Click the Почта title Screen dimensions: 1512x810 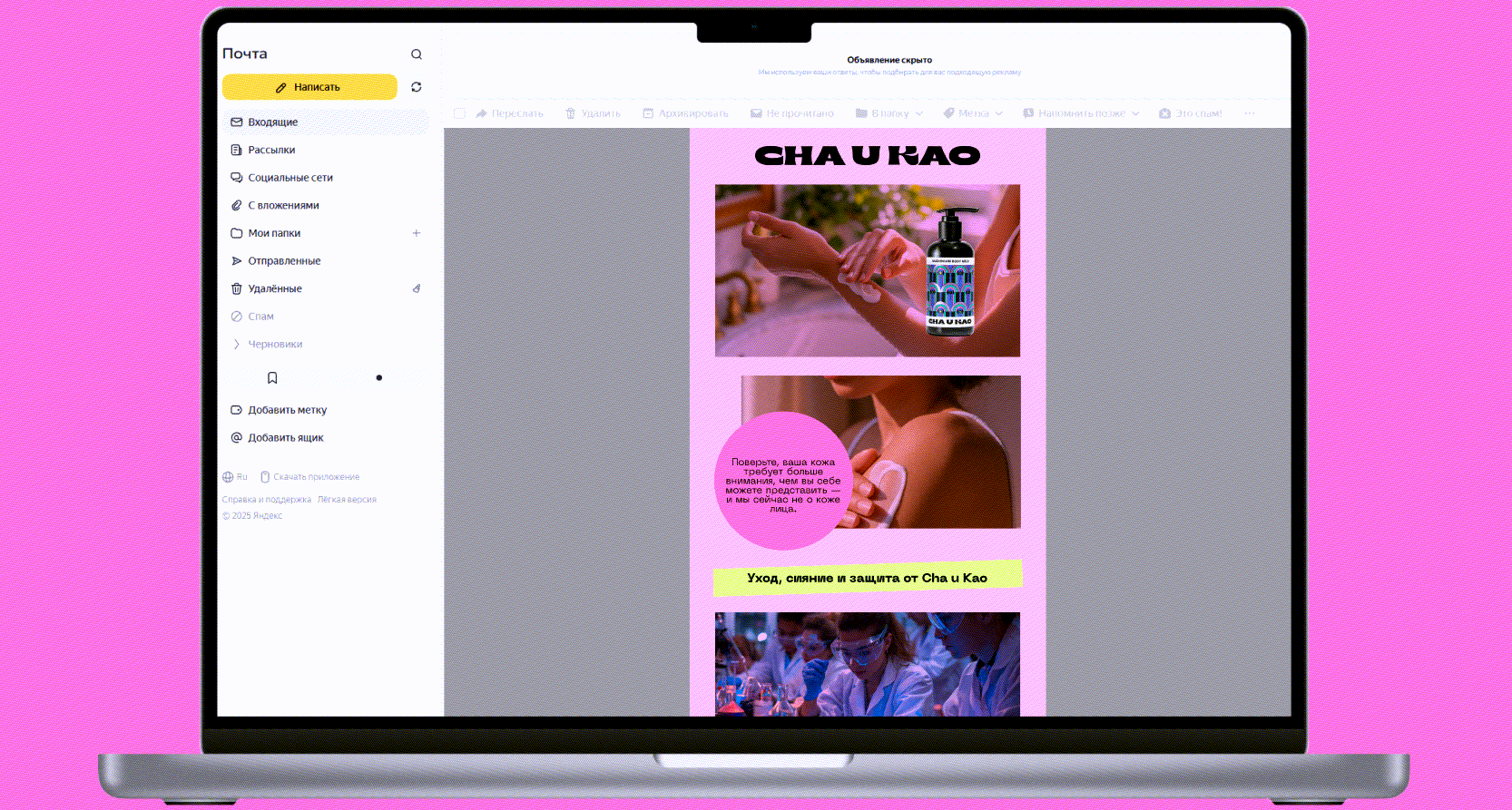click(x=245, y=54)
